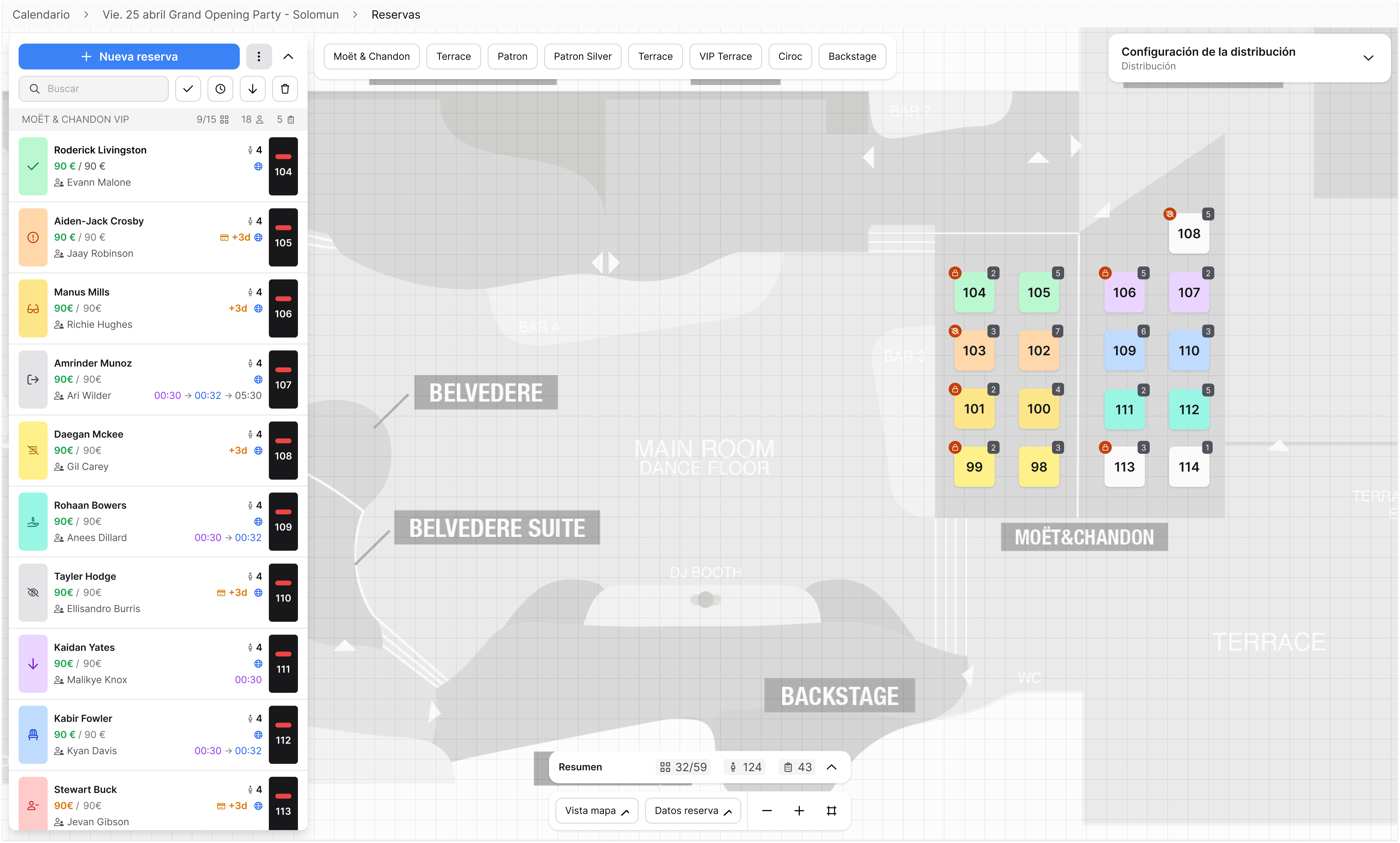This screenshot has height=843, width=1400.
Task: Click the zoom-in plus button on the map
Action: coord(799,811)
